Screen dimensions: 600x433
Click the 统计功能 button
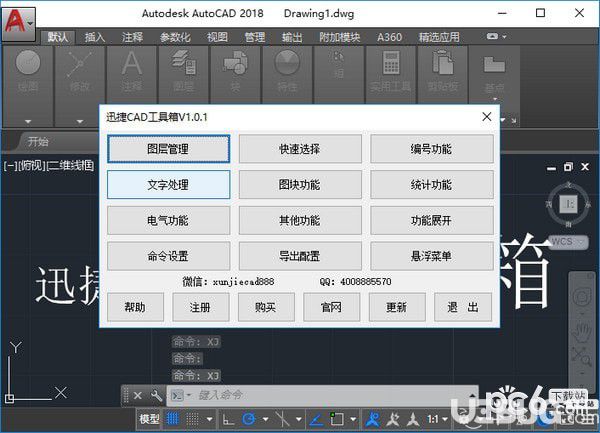point(432,185)
